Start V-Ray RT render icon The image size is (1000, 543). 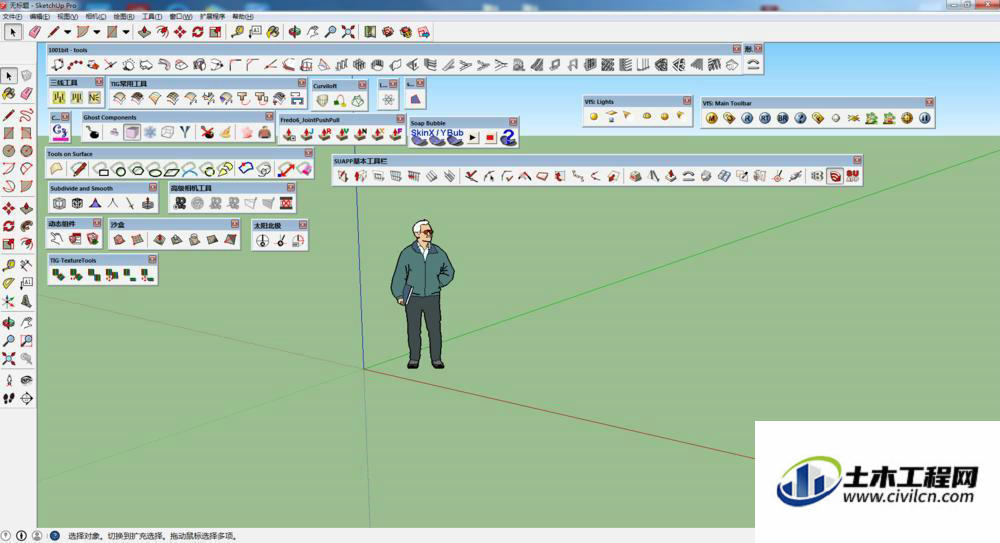click(765, 118)
